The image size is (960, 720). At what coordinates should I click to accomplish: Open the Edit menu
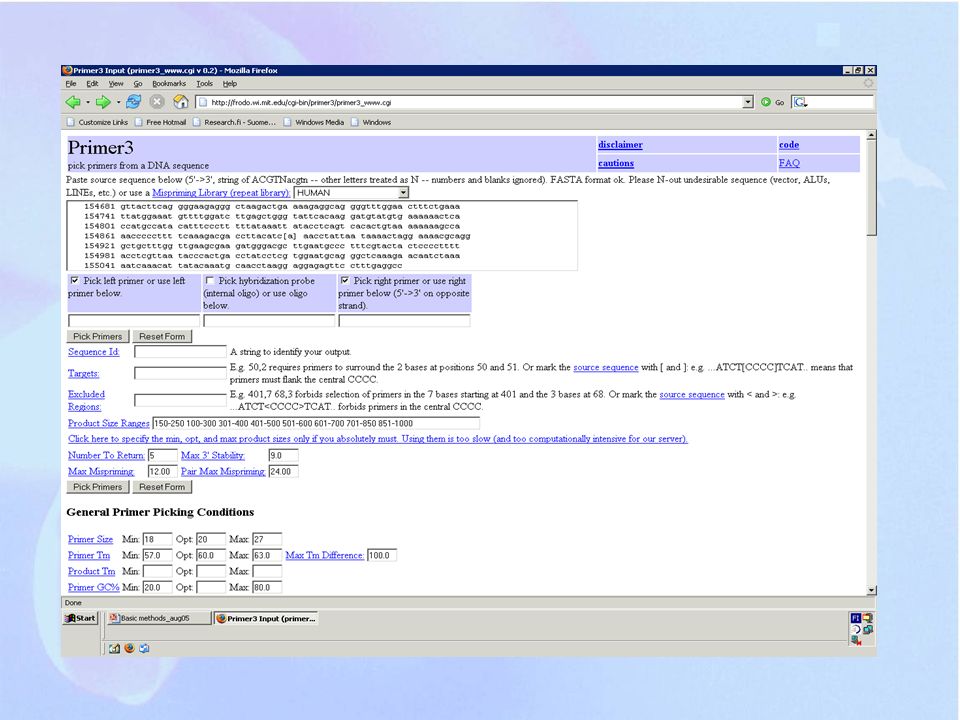(x=92, y=84)
